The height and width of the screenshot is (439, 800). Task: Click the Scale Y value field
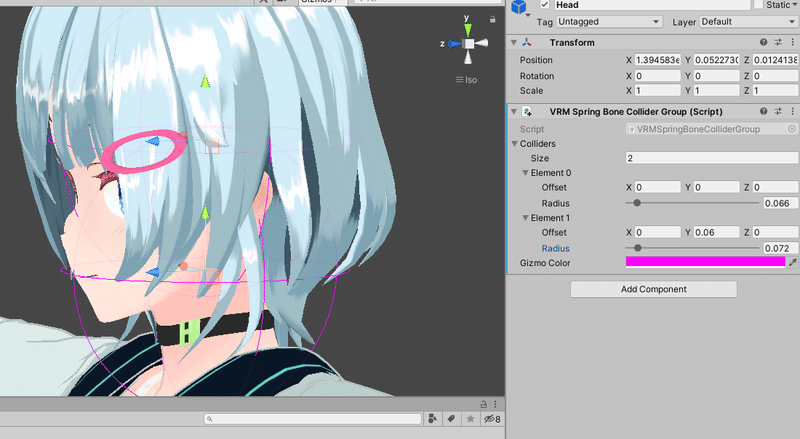tap(716, 91)
